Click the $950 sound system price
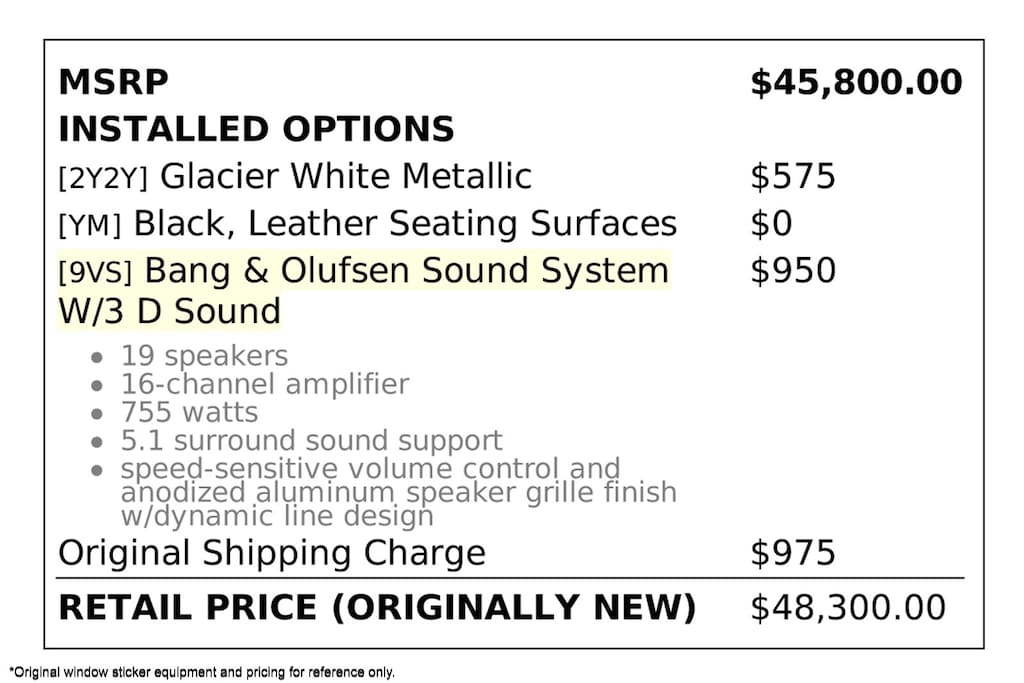The width and height of the screenshot is (1024, 683). tap(792, 271)
